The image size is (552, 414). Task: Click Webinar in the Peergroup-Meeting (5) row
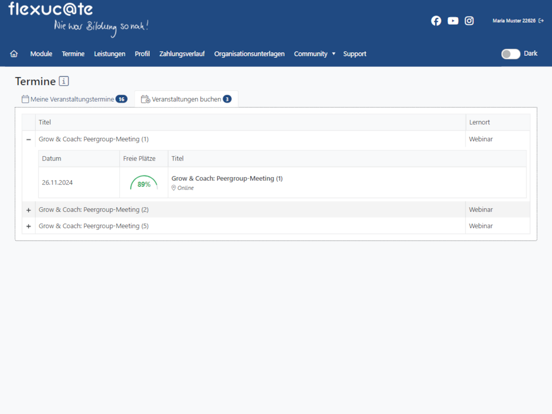[481, 226]
